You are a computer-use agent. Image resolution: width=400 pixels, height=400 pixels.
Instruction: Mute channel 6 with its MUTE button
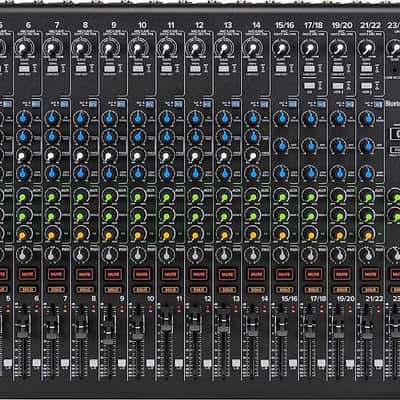click(27, 275)
